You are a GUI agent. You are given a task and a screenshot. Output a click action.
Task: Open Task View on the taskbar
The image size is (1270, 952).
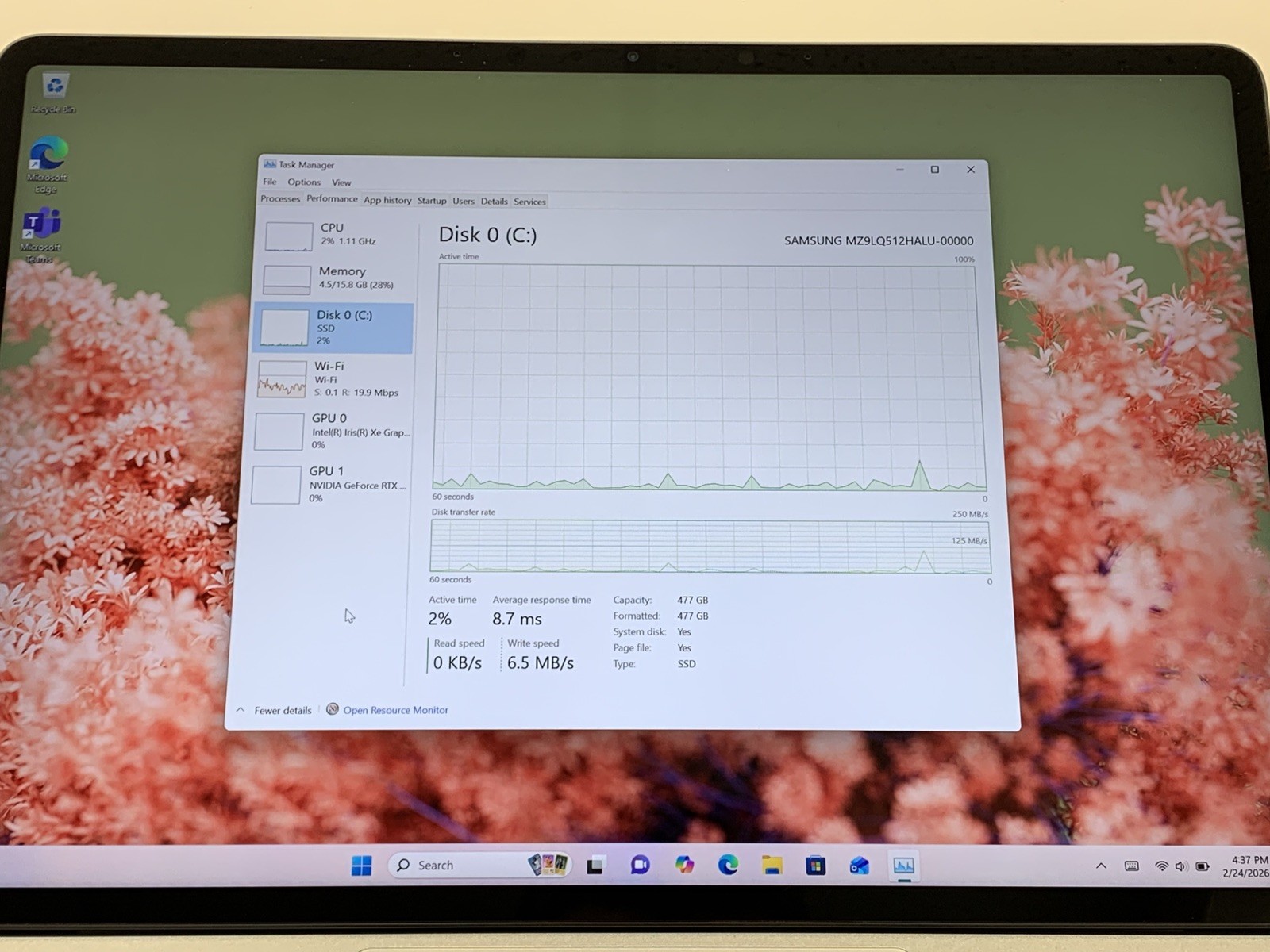coord(595,866)
